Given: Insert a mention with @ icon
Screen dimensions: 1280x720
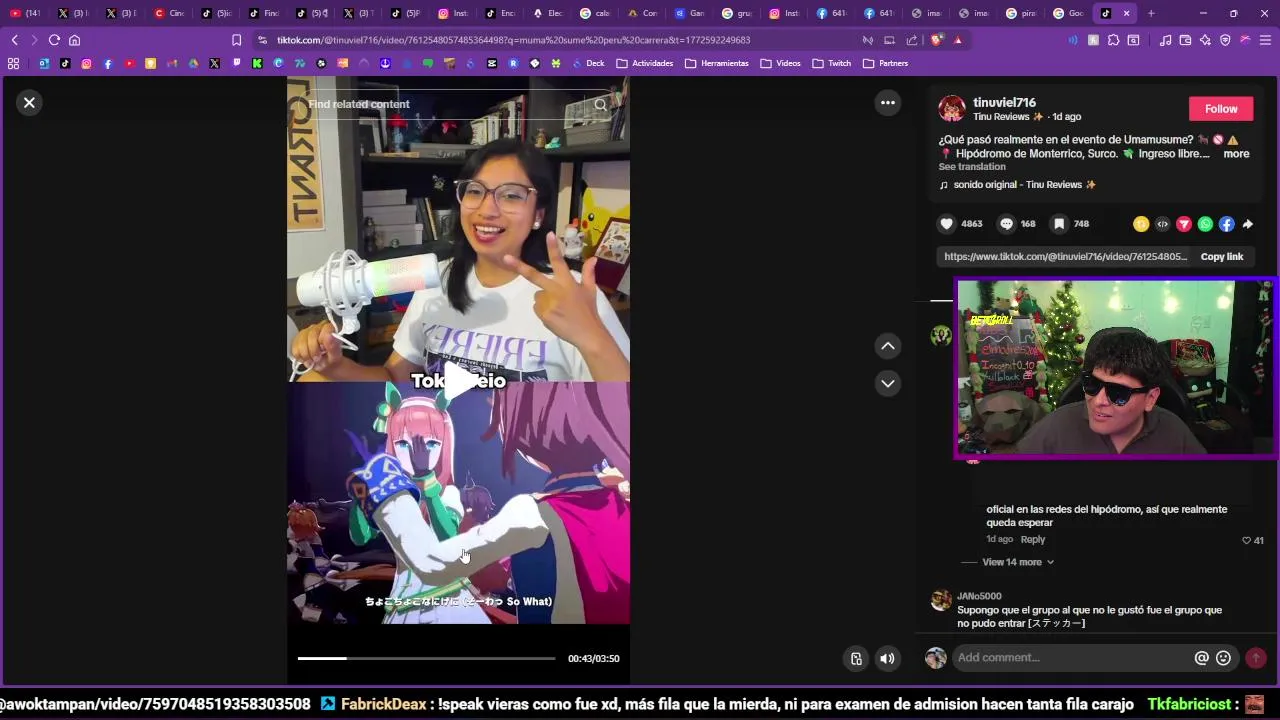Looking at the screenshot, I should coord(1201,658).
